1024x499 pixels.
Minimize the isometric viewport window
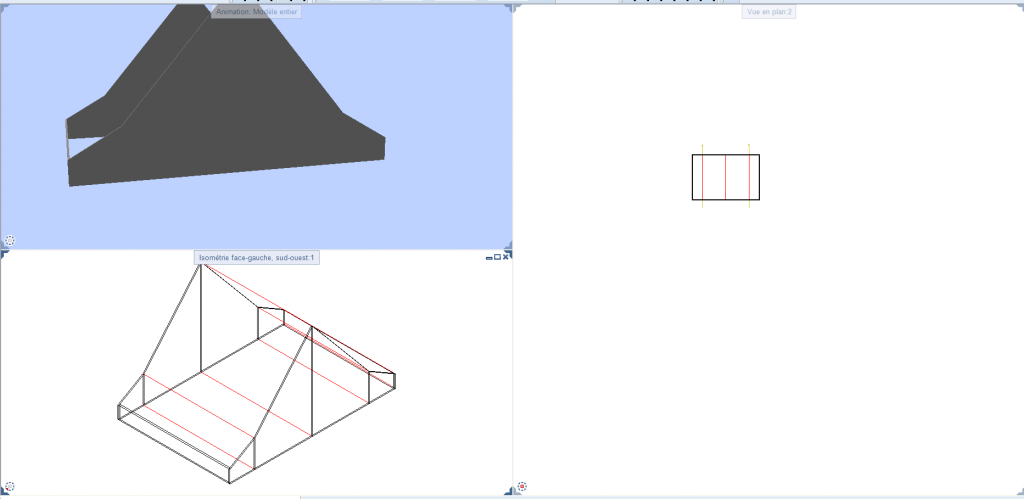pos(489,258)
